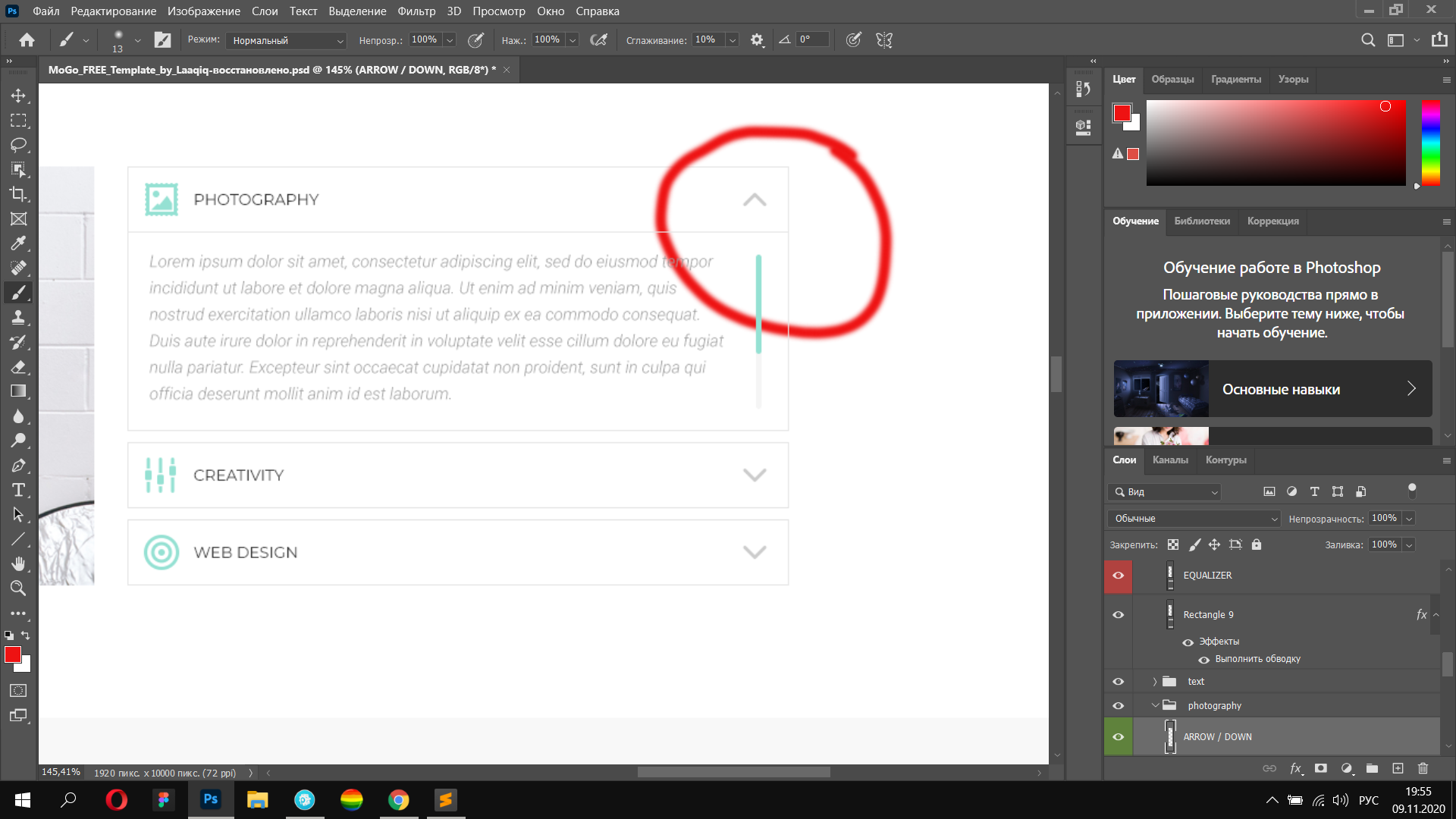This screenshot has width=1456, height=819.
Task: Select the Brush tool in toolbar
Action: 18,293
